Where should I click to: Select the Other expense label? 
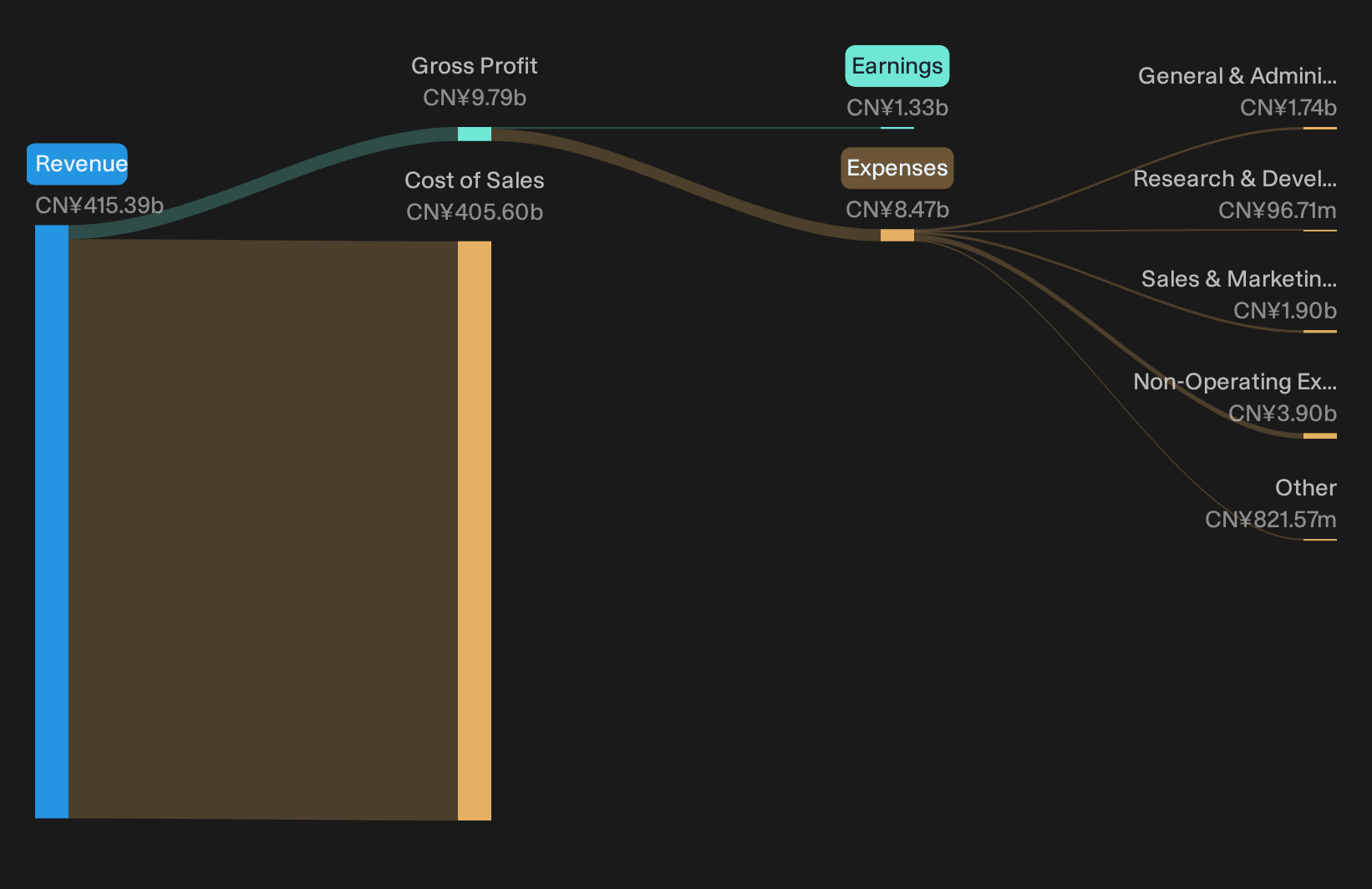point(1306,488)
